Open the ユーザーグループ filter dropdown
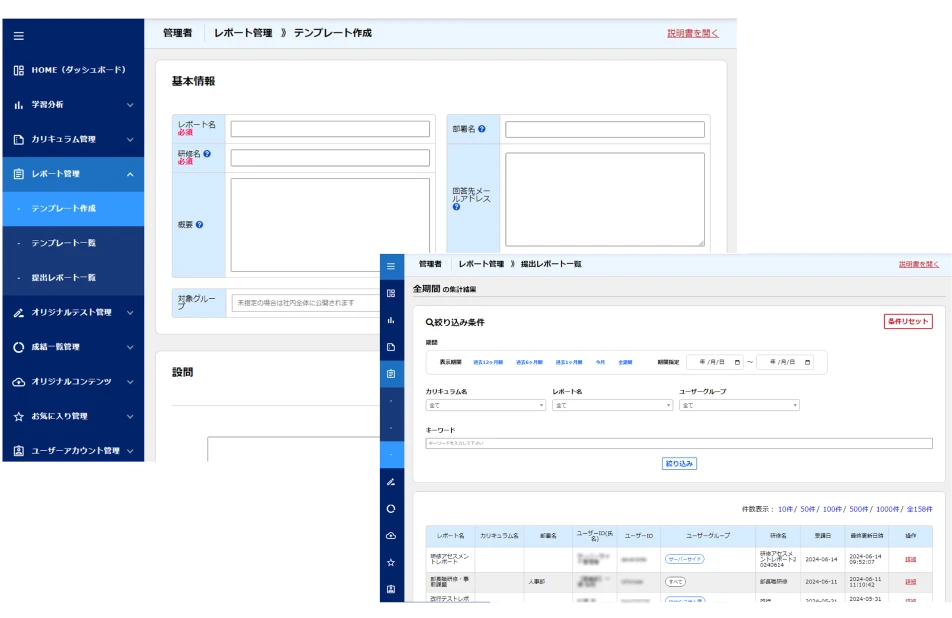The height and width of the screenshot is (618, 952). 739,406
